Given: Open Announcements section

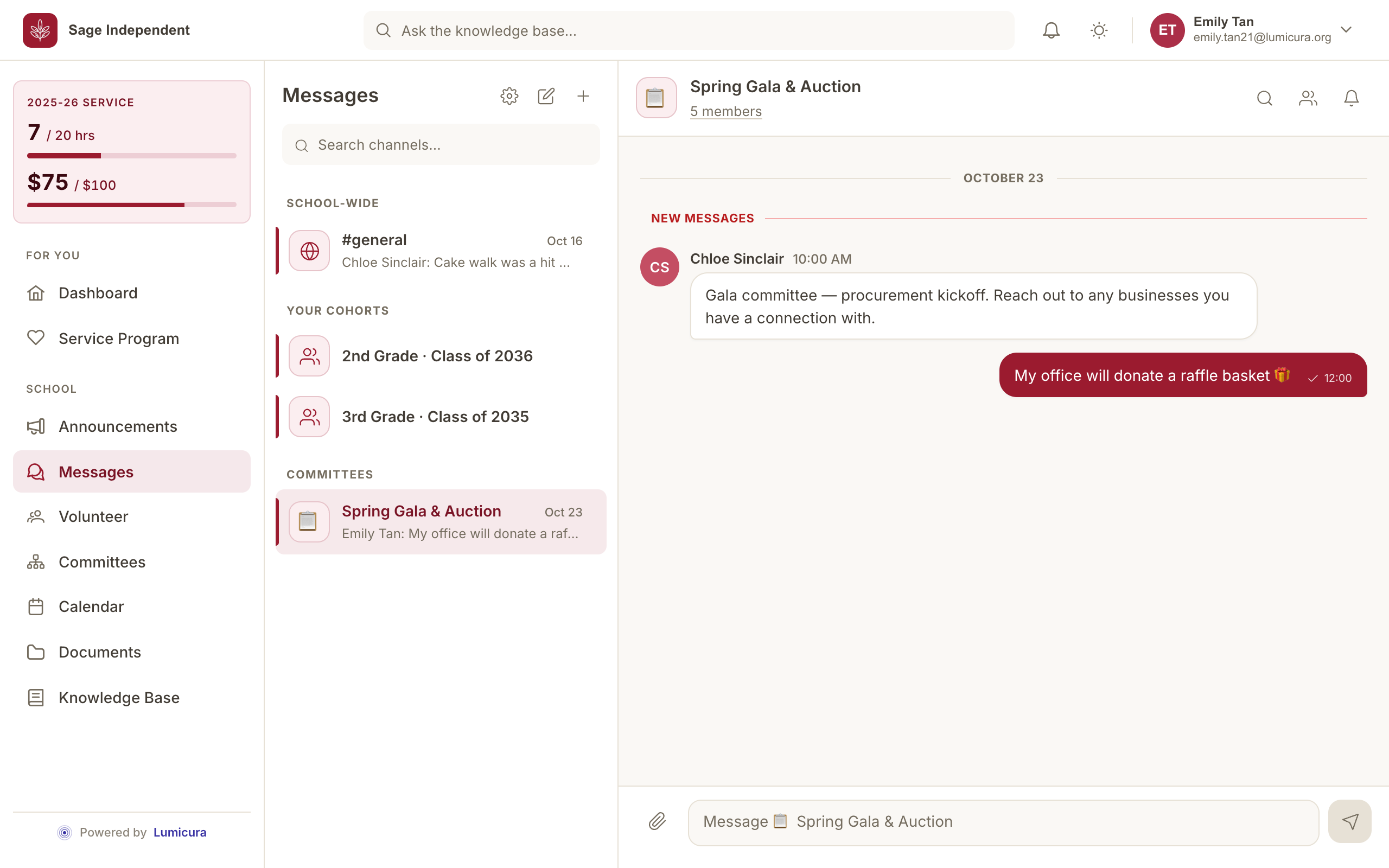Looking at the screenshot, I should click(x=131, y=426).
